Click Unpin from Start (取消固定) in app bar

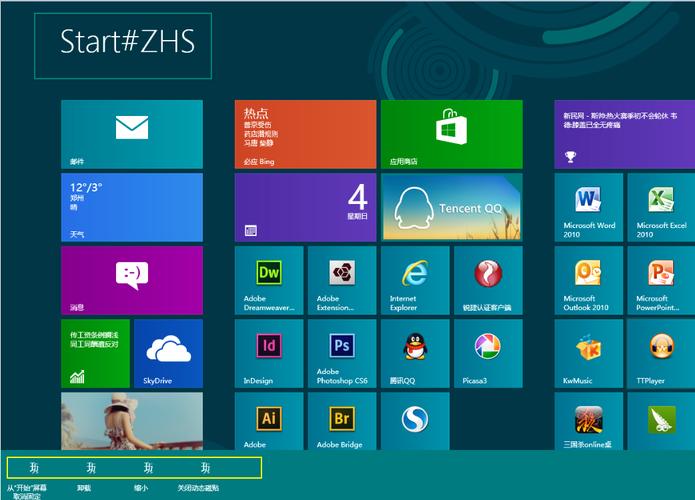tap(27, 481)
